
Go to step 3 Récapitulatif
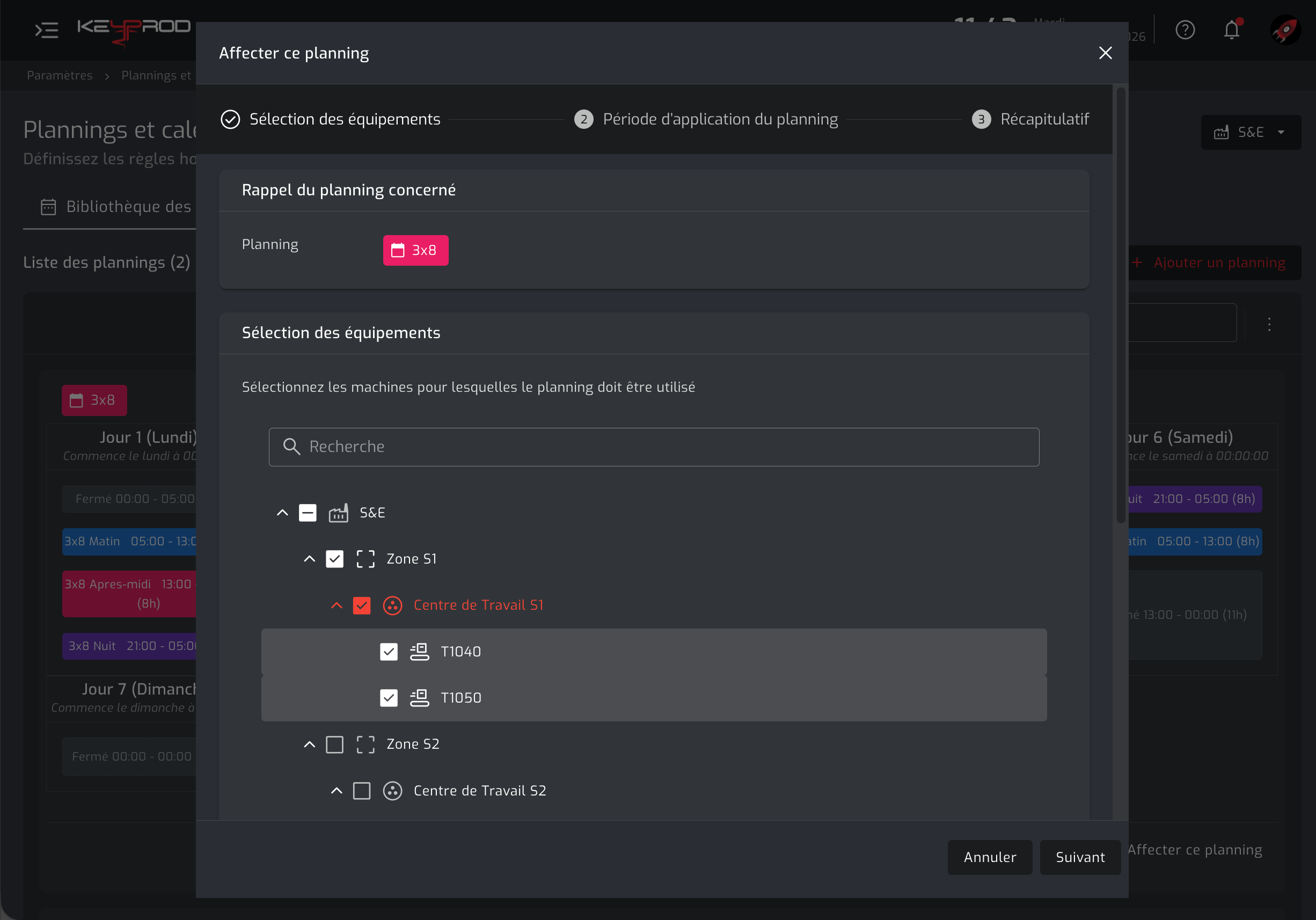tap(1030, 119)
